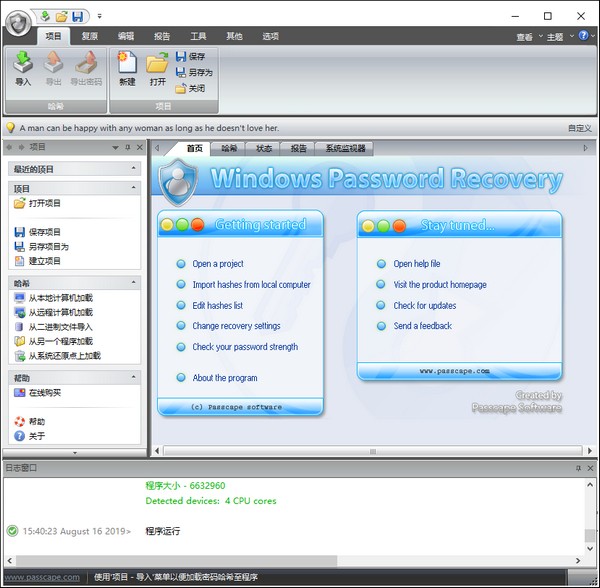Click 从二进制文件导入 file icon
Screen dimensions: 600x588
point(19,327)
